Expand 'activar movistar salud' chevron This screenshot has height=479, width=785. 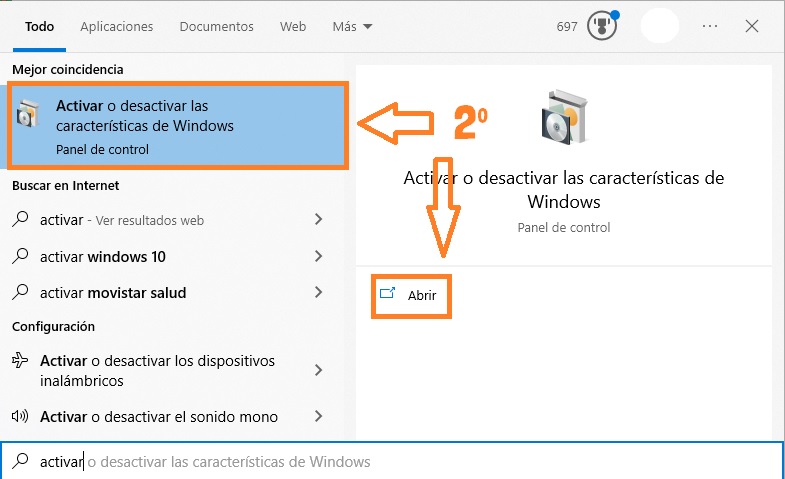(318, 292)
